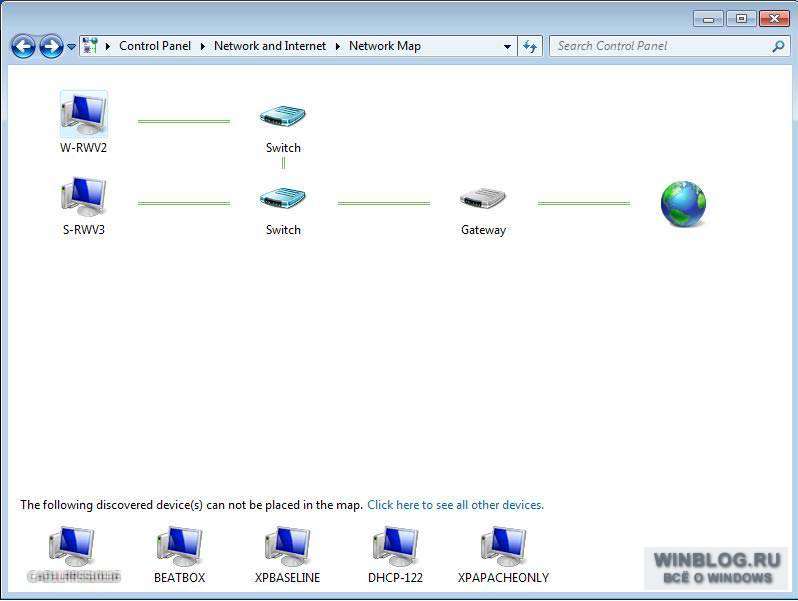Open Network and Internet breadcrumb

[270, 46]
